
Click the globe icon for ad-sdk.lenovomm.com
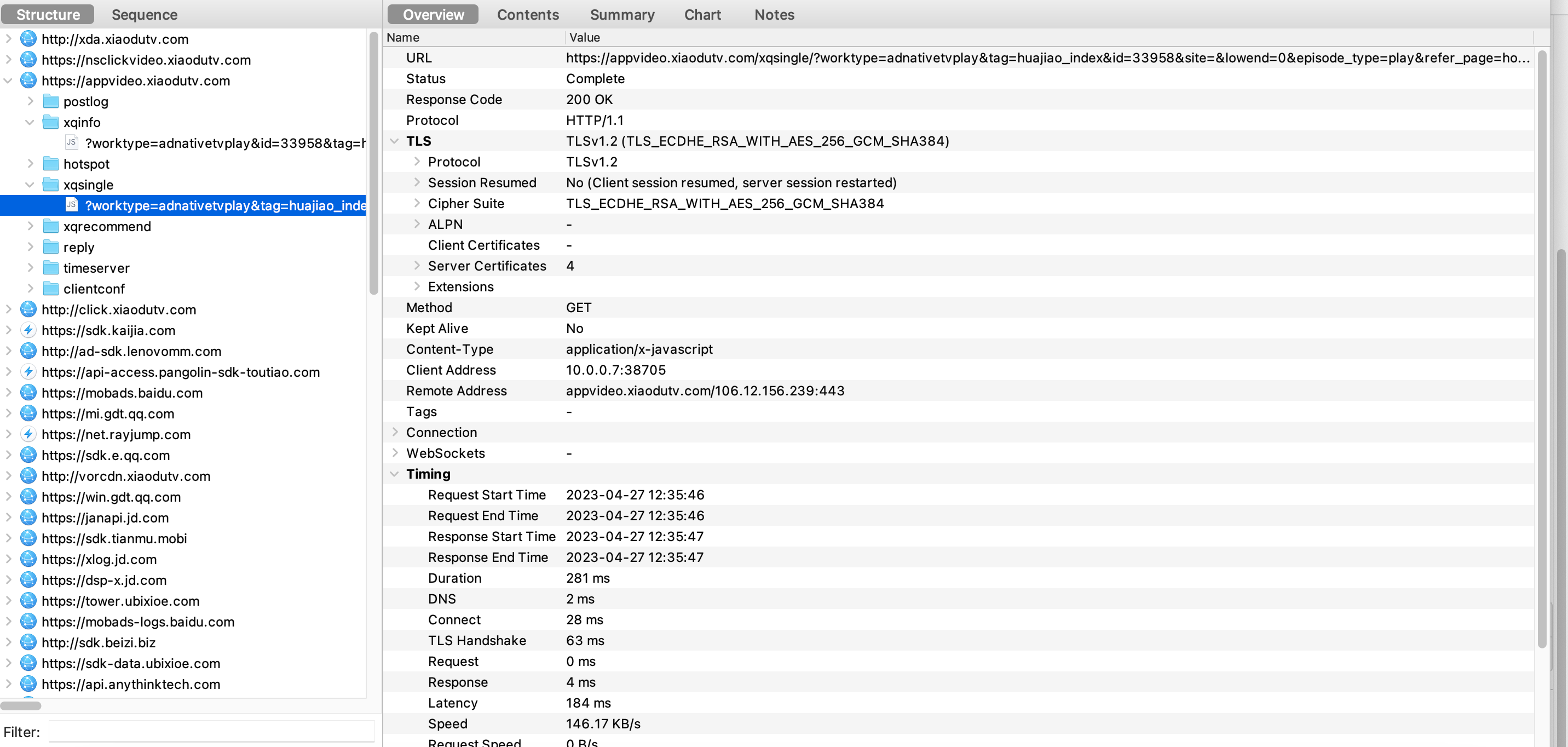(28, 350)
